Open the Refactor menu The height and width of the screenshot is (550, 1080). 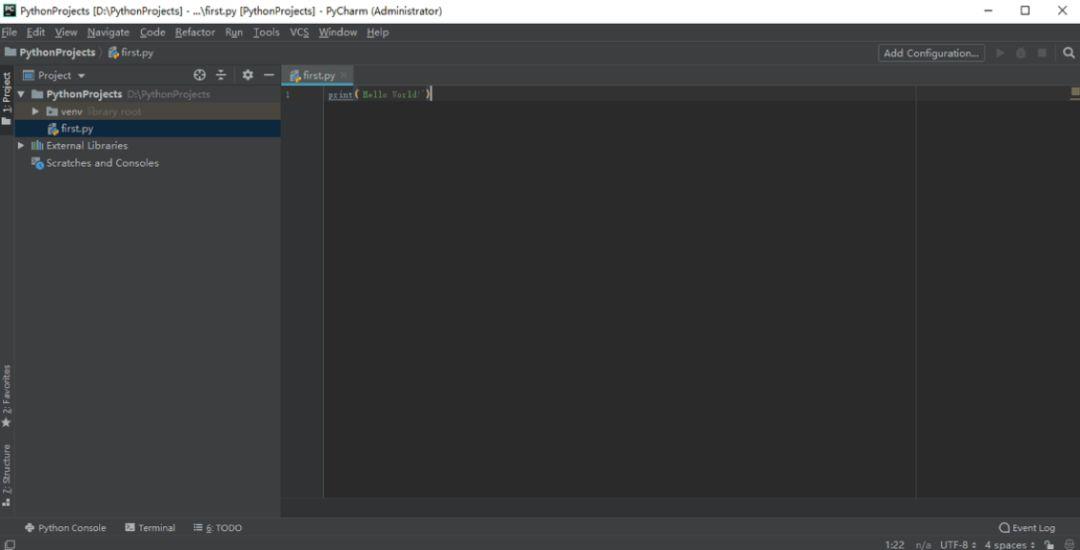(195, 32)
